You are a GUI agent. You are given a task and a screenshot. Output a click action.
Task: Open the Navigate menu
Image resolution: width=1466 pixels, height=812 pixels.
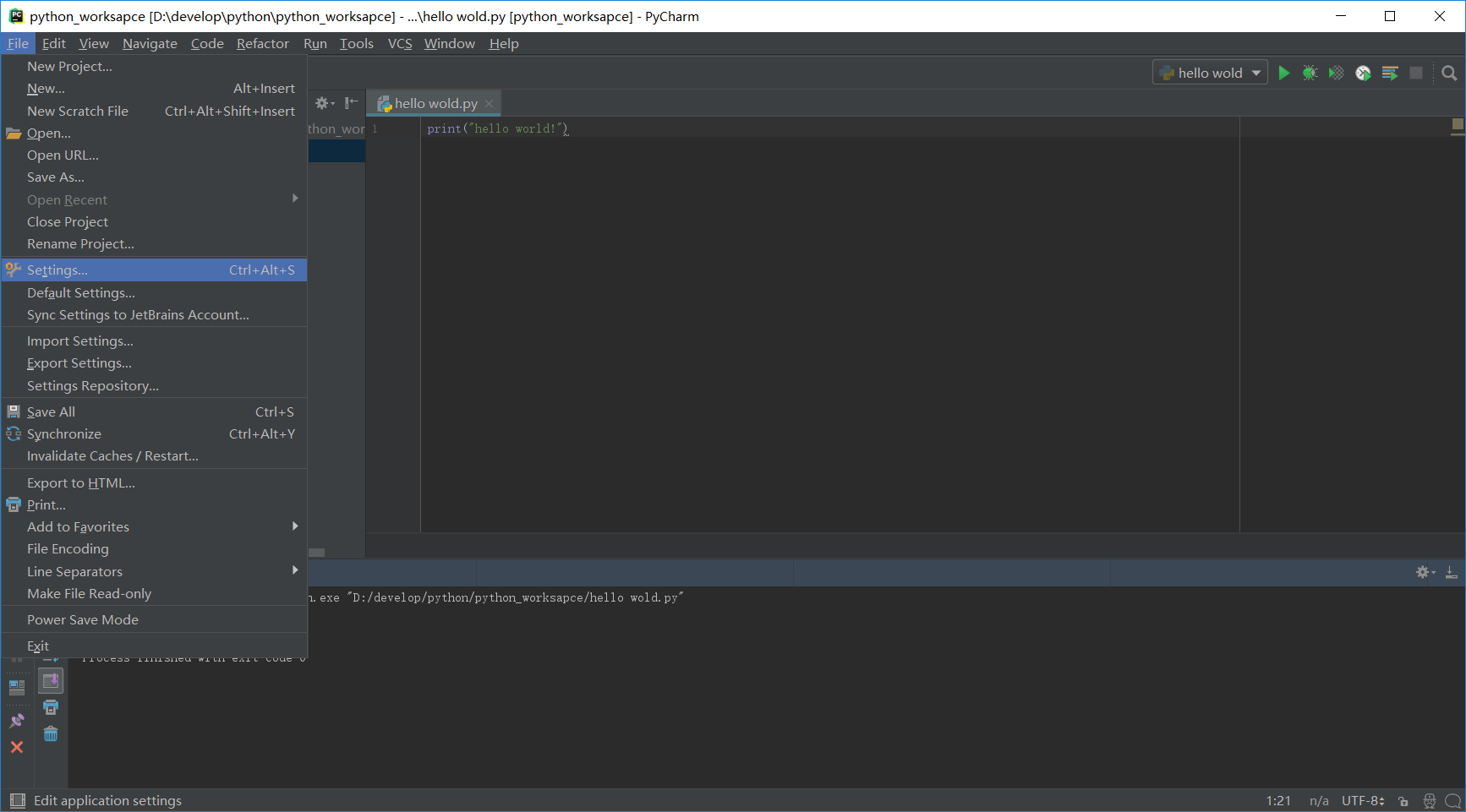[150, 43]
